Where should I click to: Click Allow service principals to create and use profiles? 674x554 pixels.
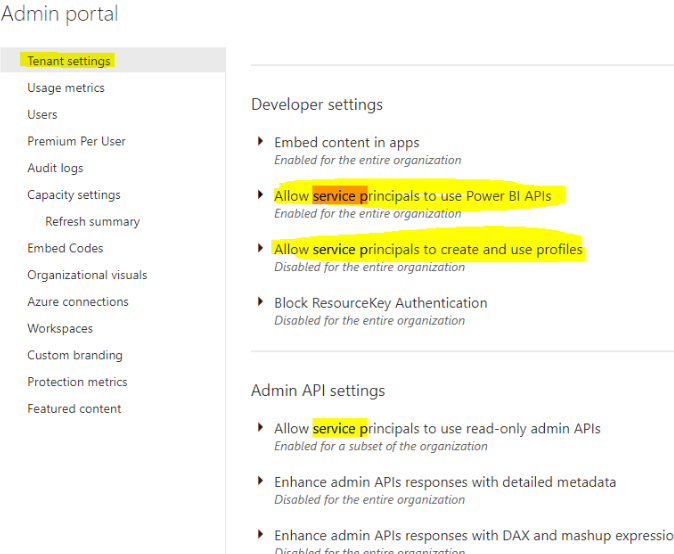tap(429, 249)
